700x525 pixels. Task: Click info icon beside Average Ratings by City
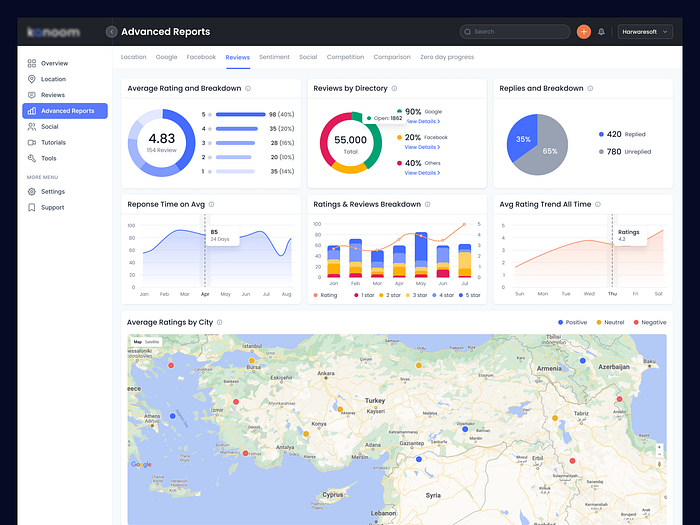pos(220,322)
